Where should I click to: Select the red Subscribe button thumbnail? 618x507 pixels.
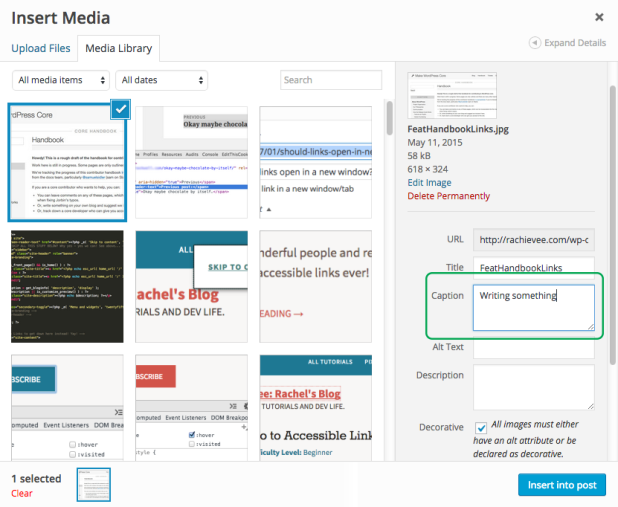coord(192,407)
